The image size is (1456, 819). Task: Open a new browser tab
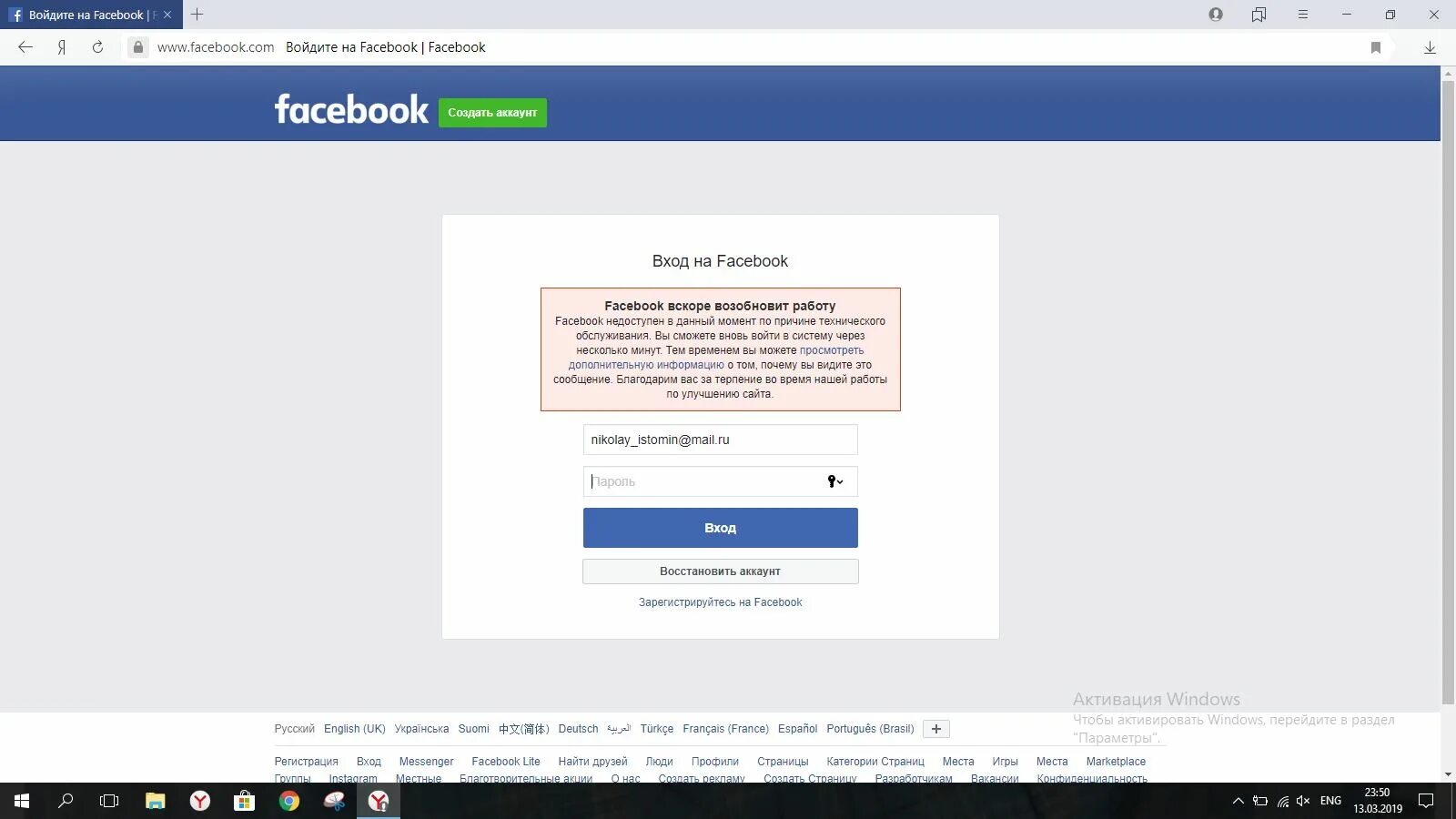(x=197, y=15)
